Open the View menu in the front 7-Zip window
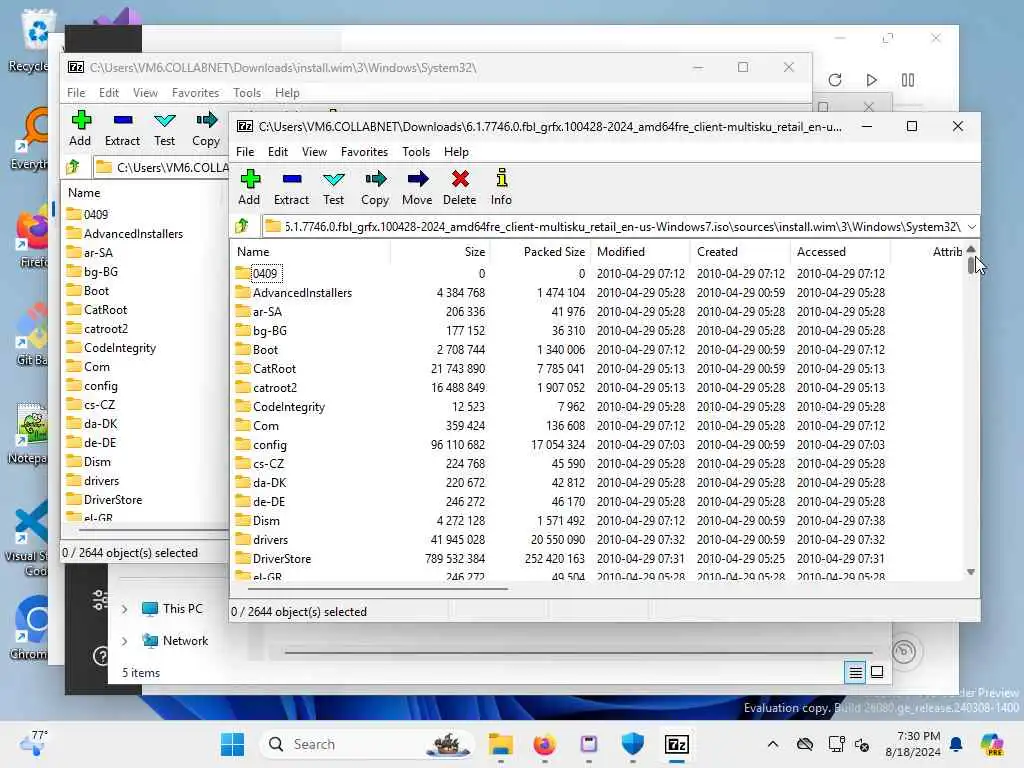This screenshot has height=768, width=1024. tap(314, 152)
